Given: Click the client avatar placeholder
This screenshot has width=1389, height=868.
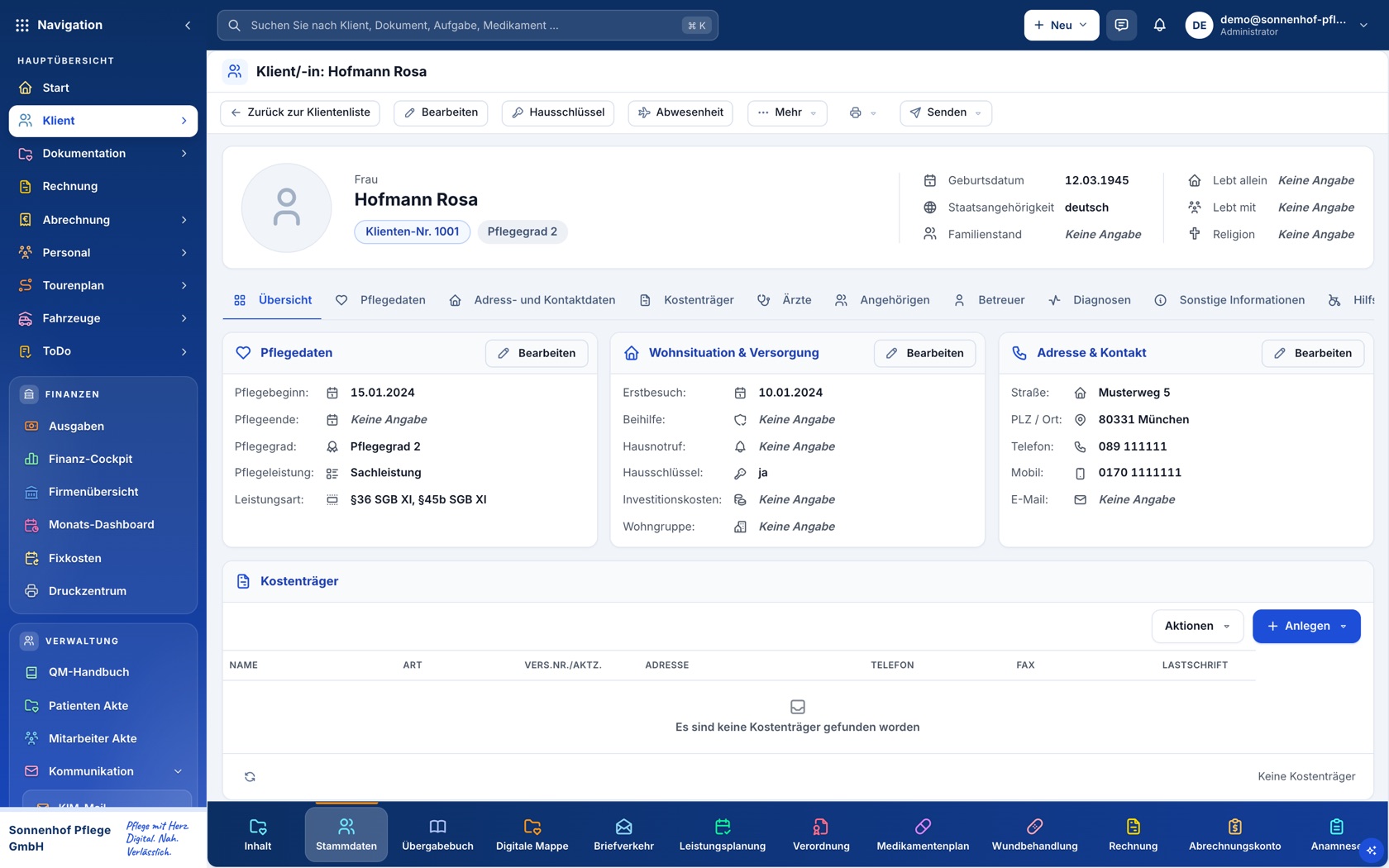Looking at the screenshot, I should [286, 207].
